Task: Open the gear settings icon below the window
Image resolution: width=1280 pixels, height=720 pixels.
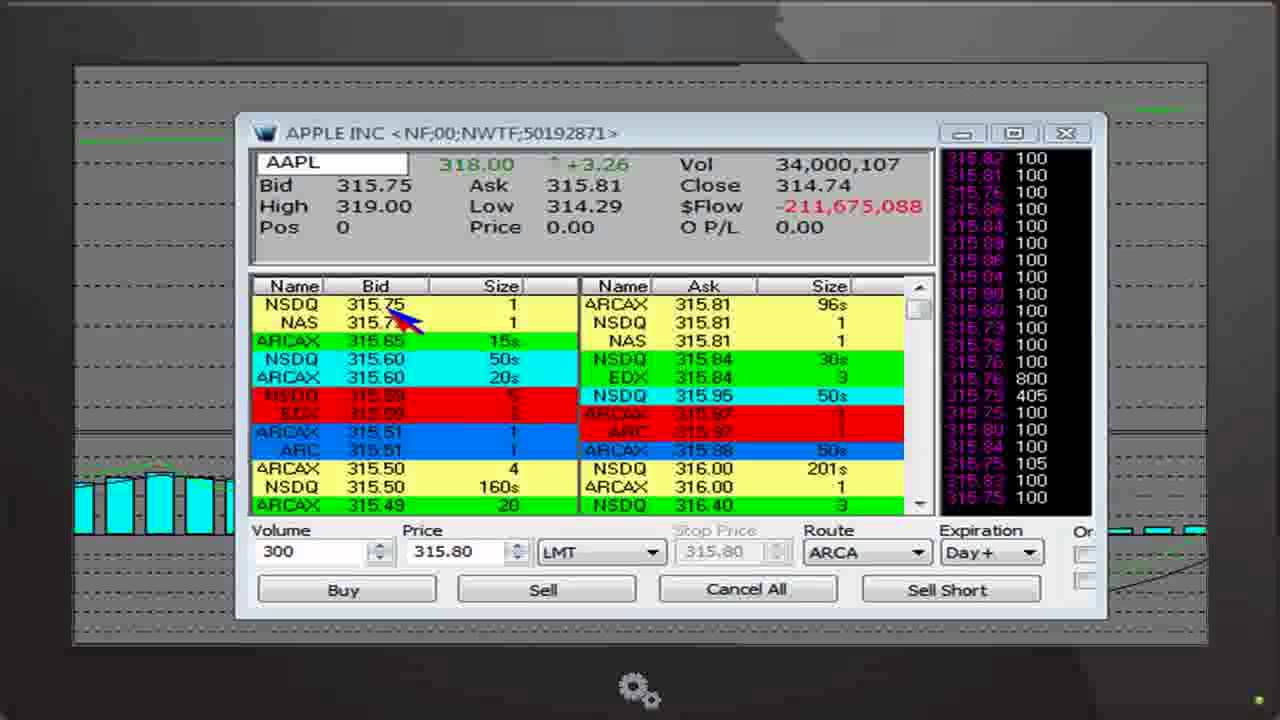Action: (x=639, y=690)
